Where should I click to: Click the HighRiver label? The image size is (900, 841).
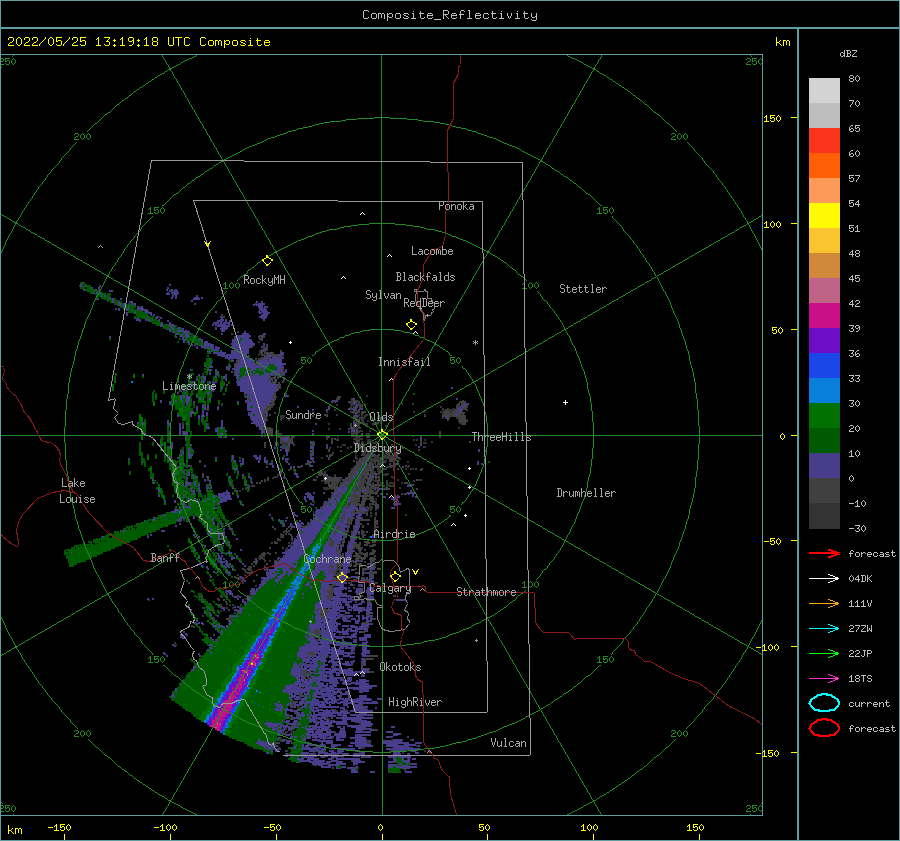click(415, 702)
